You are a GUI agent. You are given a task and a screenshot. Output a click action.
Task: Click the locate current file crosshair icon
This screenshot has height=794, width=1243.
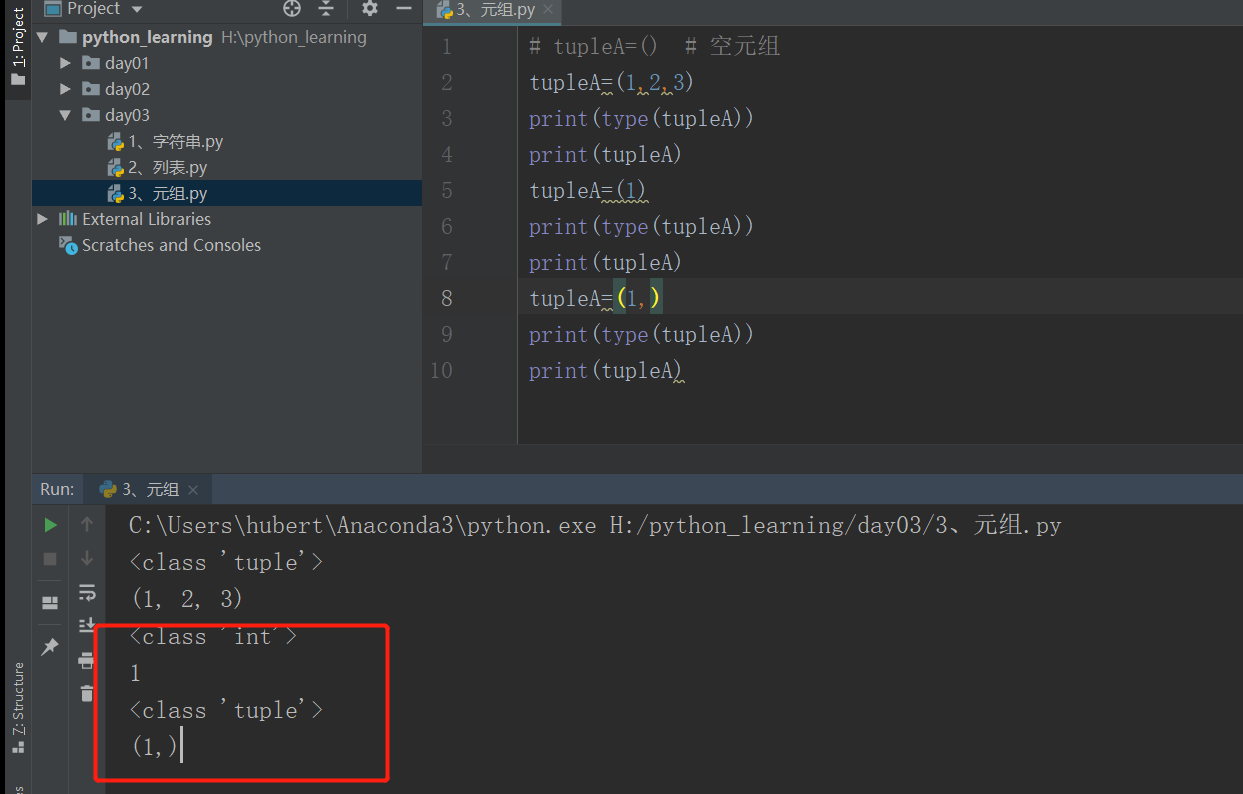point(292,9)
